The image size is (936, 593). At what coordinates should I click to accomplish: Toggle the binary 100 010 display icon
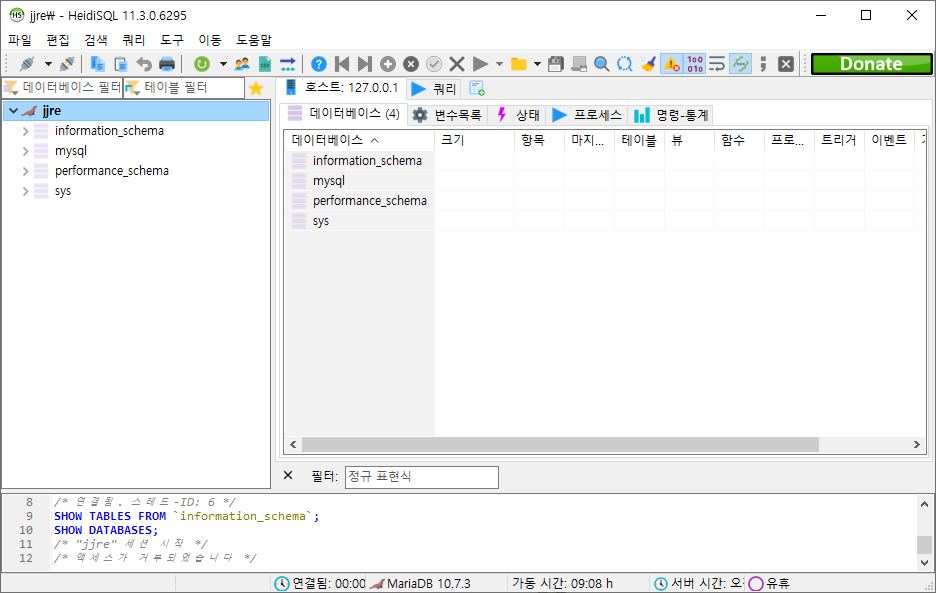tap(695, 64)
